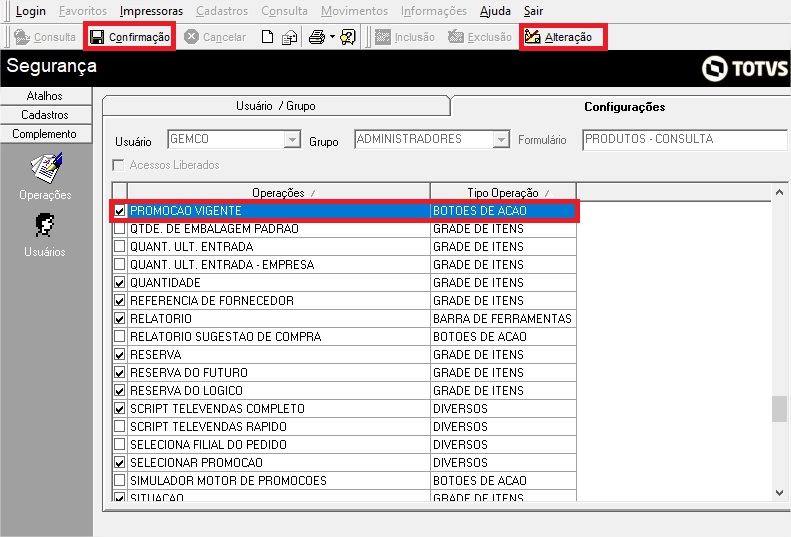Viewport: 791px width, 537px height.
Task: Uncheck REFERENCIA DE FORNECEDOR checkbox
Action: [x=120, y=300]
